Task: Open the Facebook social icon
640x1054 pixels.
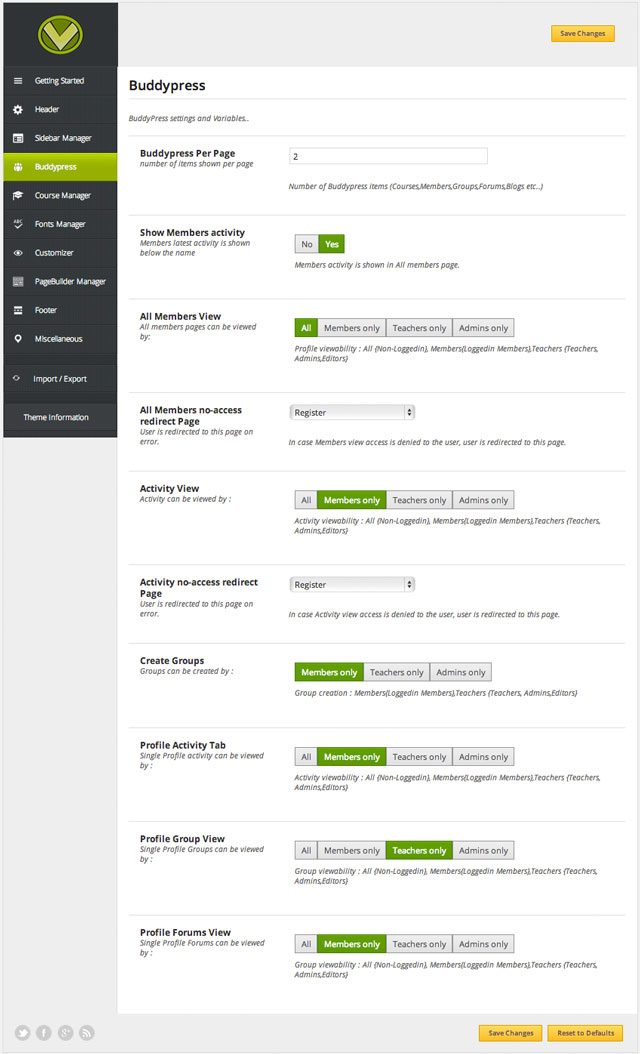Action: tap(44, 1032)
